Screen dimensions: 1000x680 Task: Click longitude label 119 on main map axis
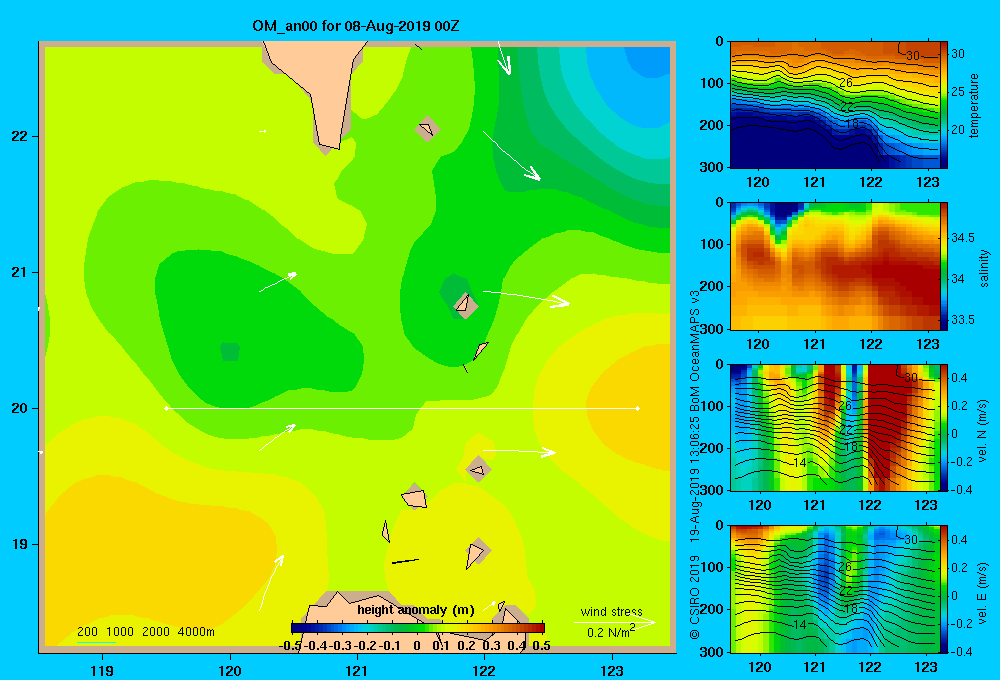point(103,670)
